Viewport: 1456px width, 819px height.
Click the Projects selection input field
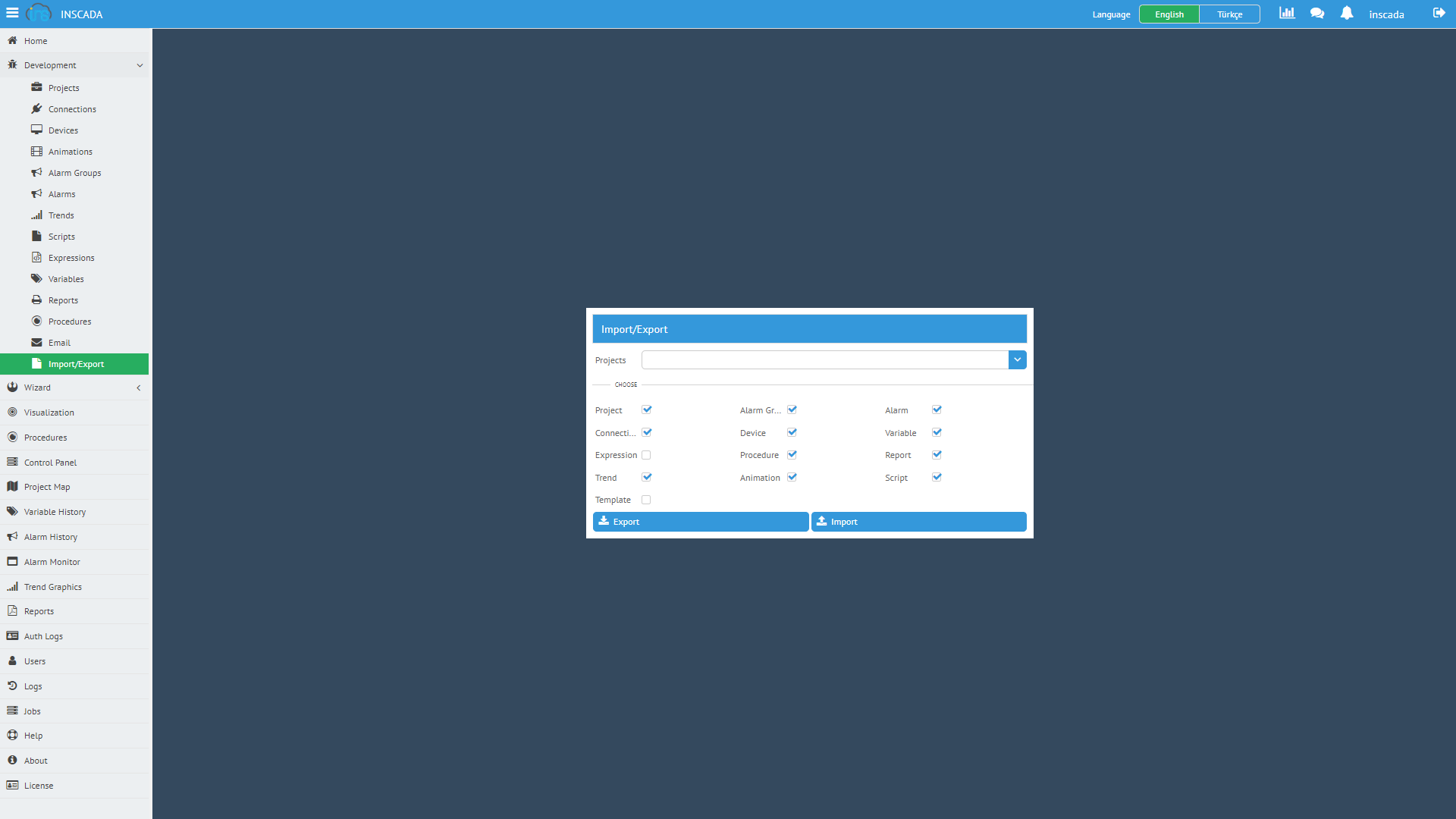825,359
